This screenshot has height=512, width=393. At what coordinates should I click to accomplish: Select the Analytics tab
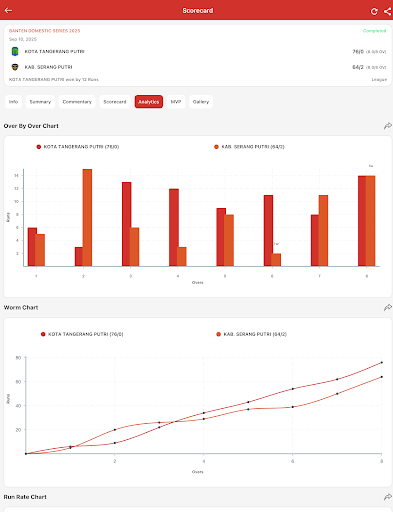(149, 102)
